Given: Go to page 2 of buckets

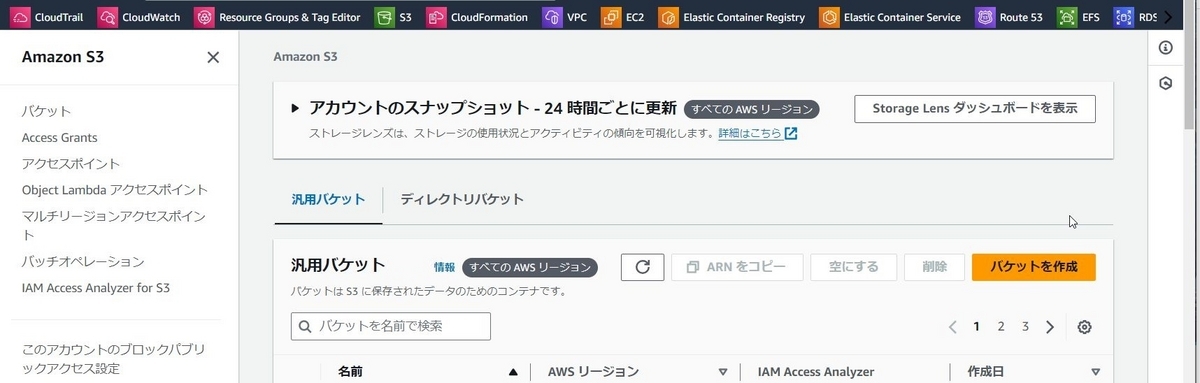Looking at the screenshot, I should (x=1000, y=327).
